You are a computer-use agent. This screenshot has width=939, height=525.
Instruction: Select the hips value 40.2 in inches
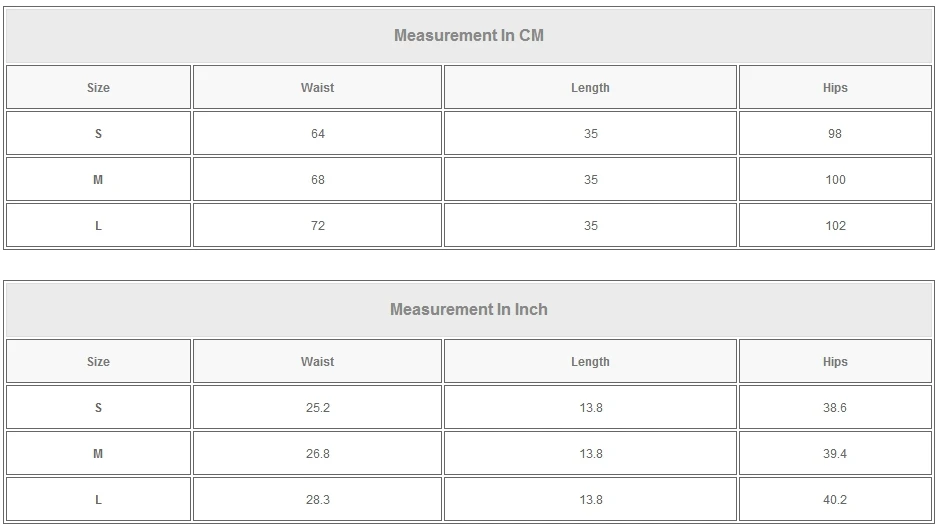(835, 500)
